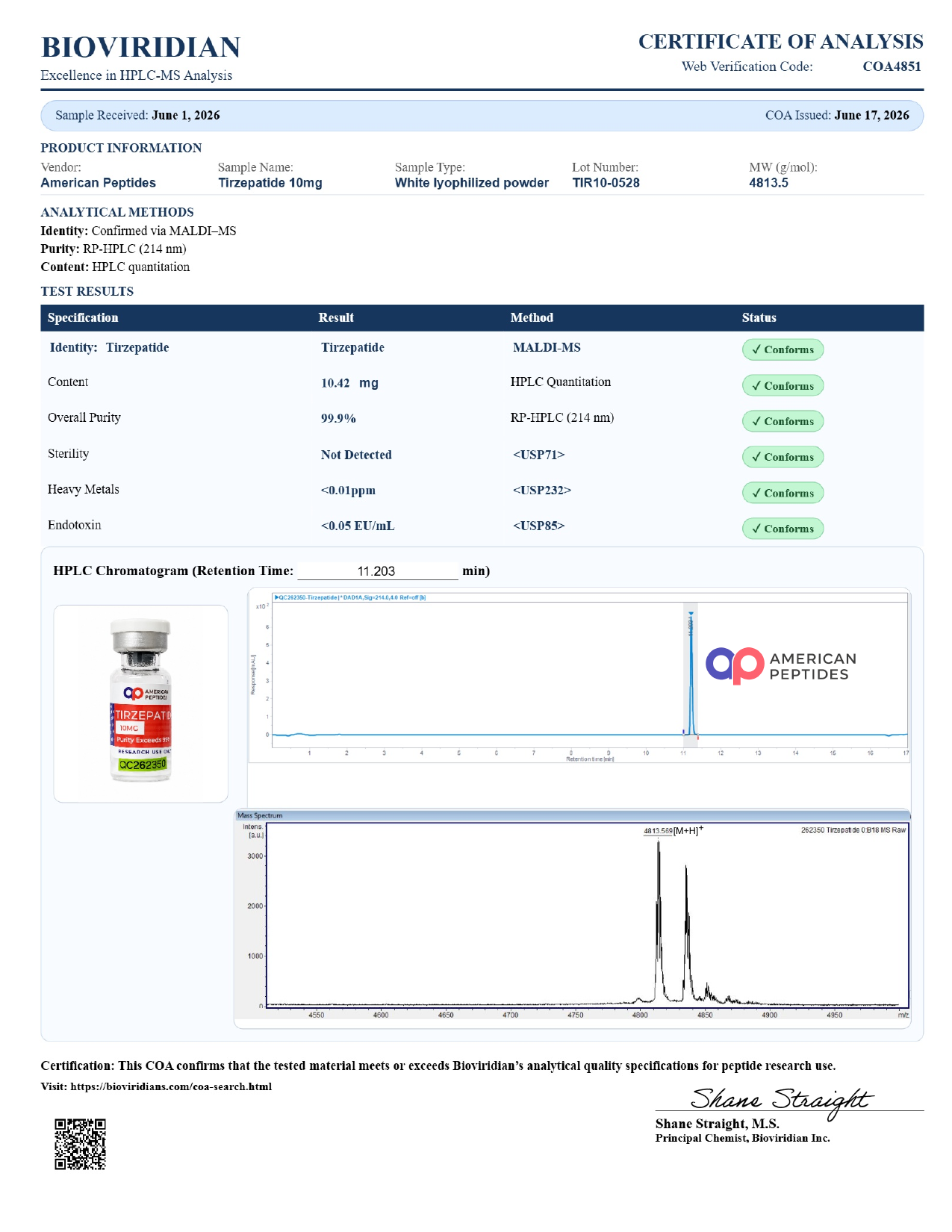Select the content result 10.42 mg
Image resolution: width=952 pixels, height=1232 pixels.
[x=349, y=383]
